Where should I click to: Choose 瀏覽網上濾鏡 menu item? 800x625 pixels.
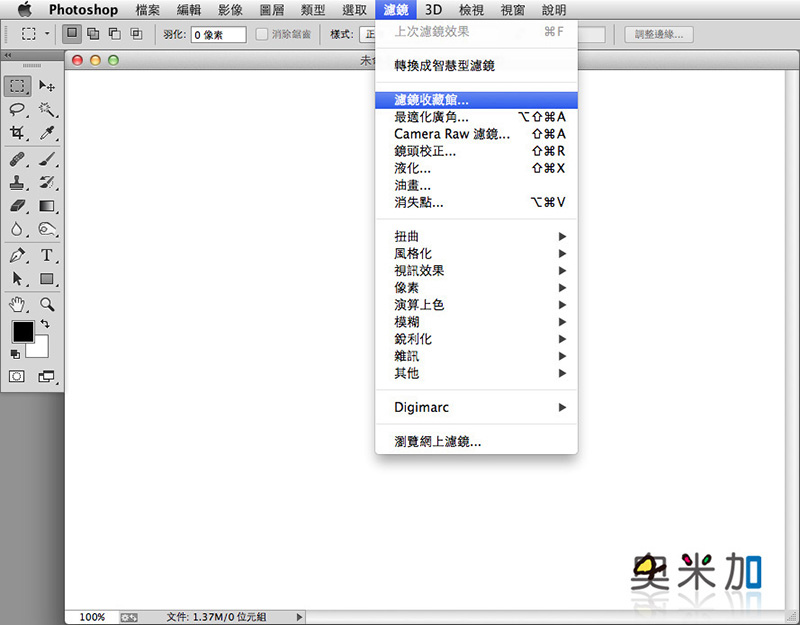pyautogui.click(x=477, y=441)
